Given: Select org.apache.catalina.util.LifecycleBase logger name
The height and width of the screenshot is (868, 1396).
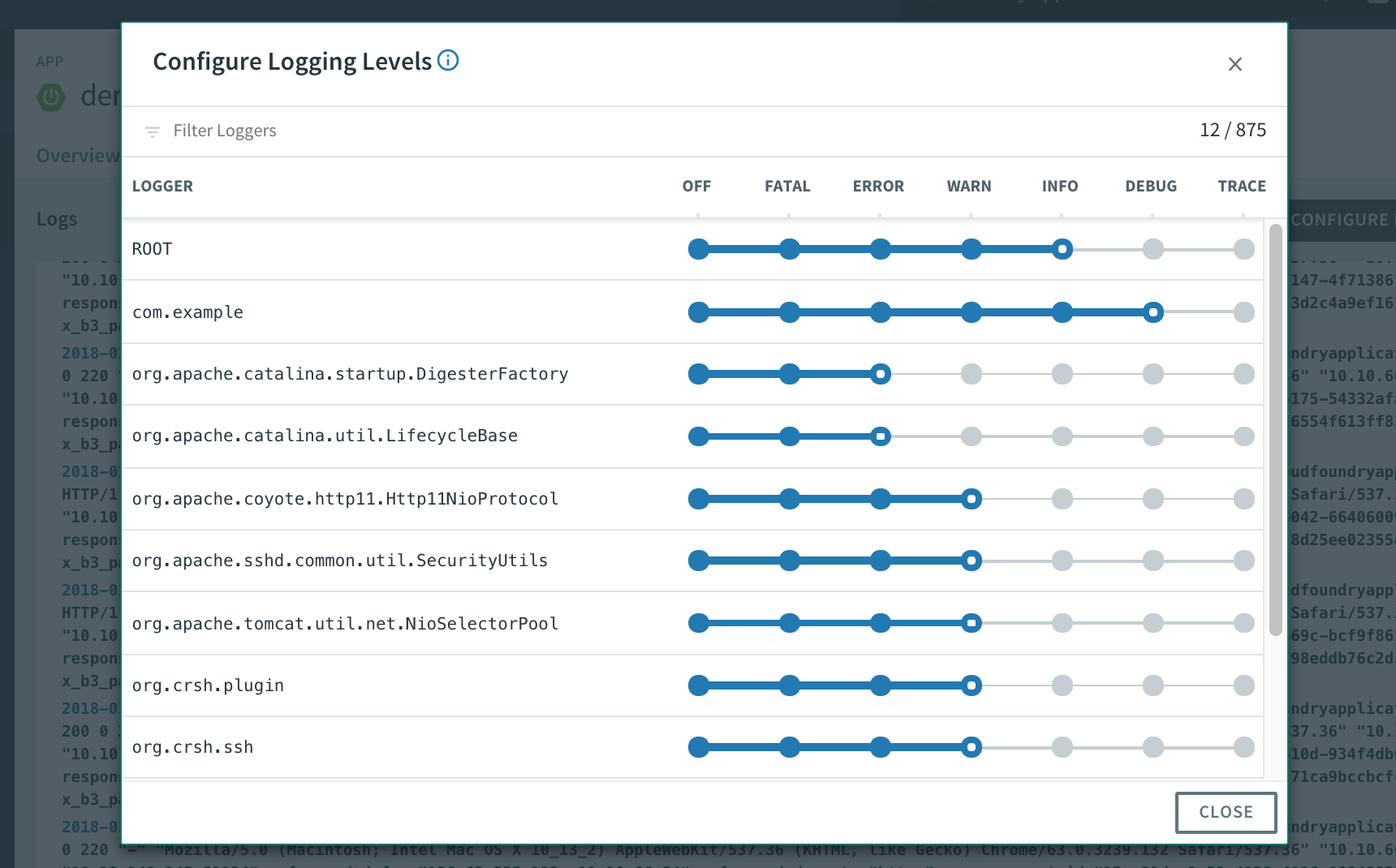Looking at the screenshot, I should pos(325,436).
